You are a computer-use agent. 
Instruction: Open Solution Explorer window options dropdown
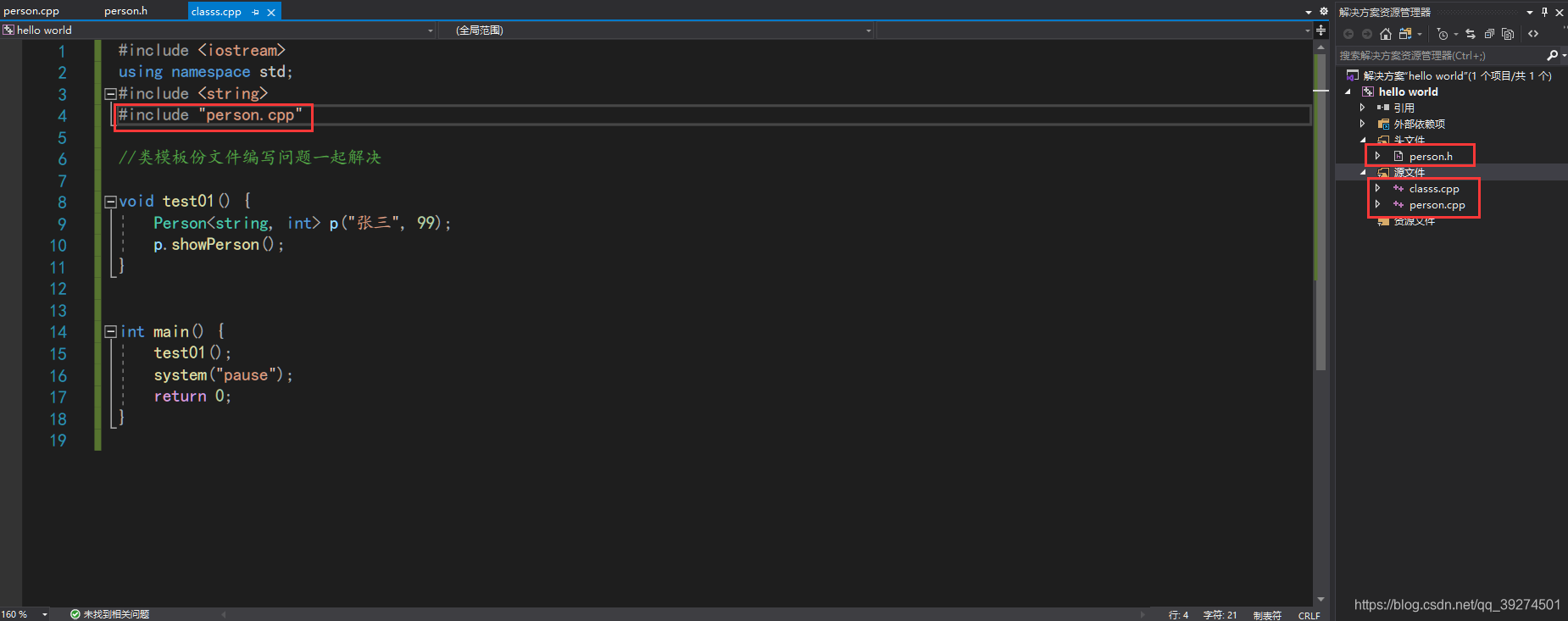point(1530,12)
